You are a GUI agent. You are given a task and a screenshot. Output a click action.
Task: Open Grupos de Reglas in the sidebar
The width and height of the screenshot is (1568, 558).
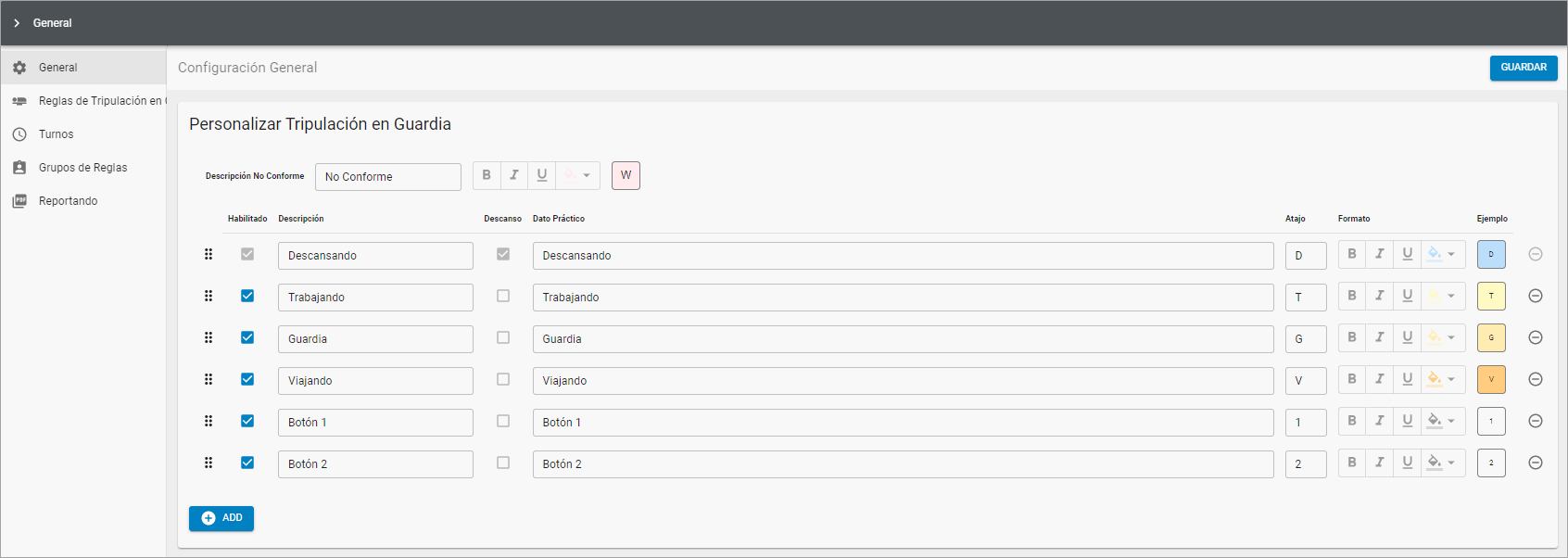[83, 168]
